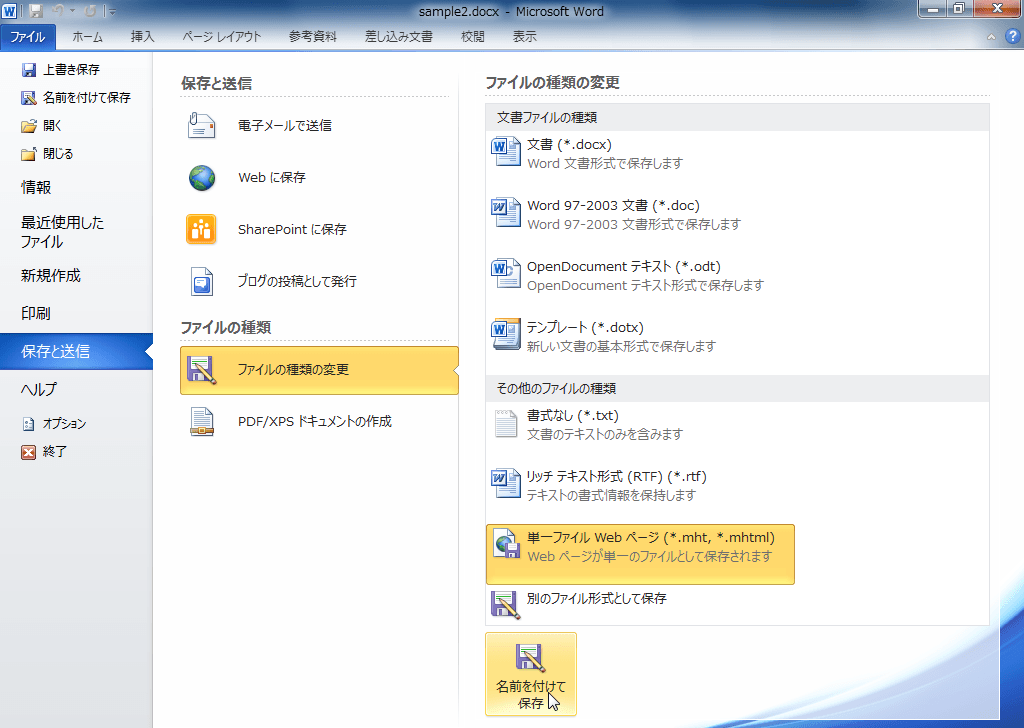
Task: Click the template dotx icon
Action: click(x=505, y=334)
